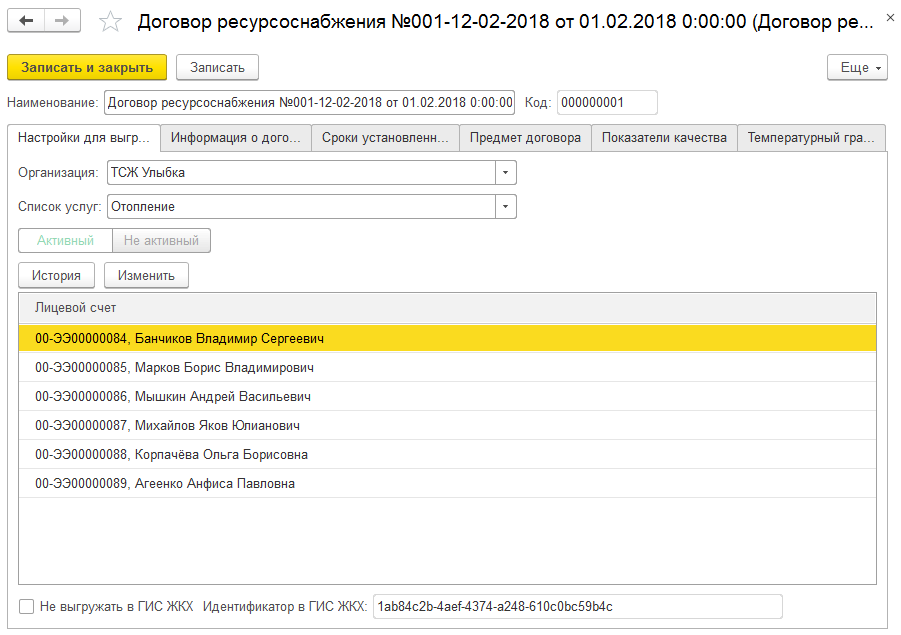901x635 pixels.
Task: Select row Мышкин Андрей Васильевич
Action: [447, 397]
